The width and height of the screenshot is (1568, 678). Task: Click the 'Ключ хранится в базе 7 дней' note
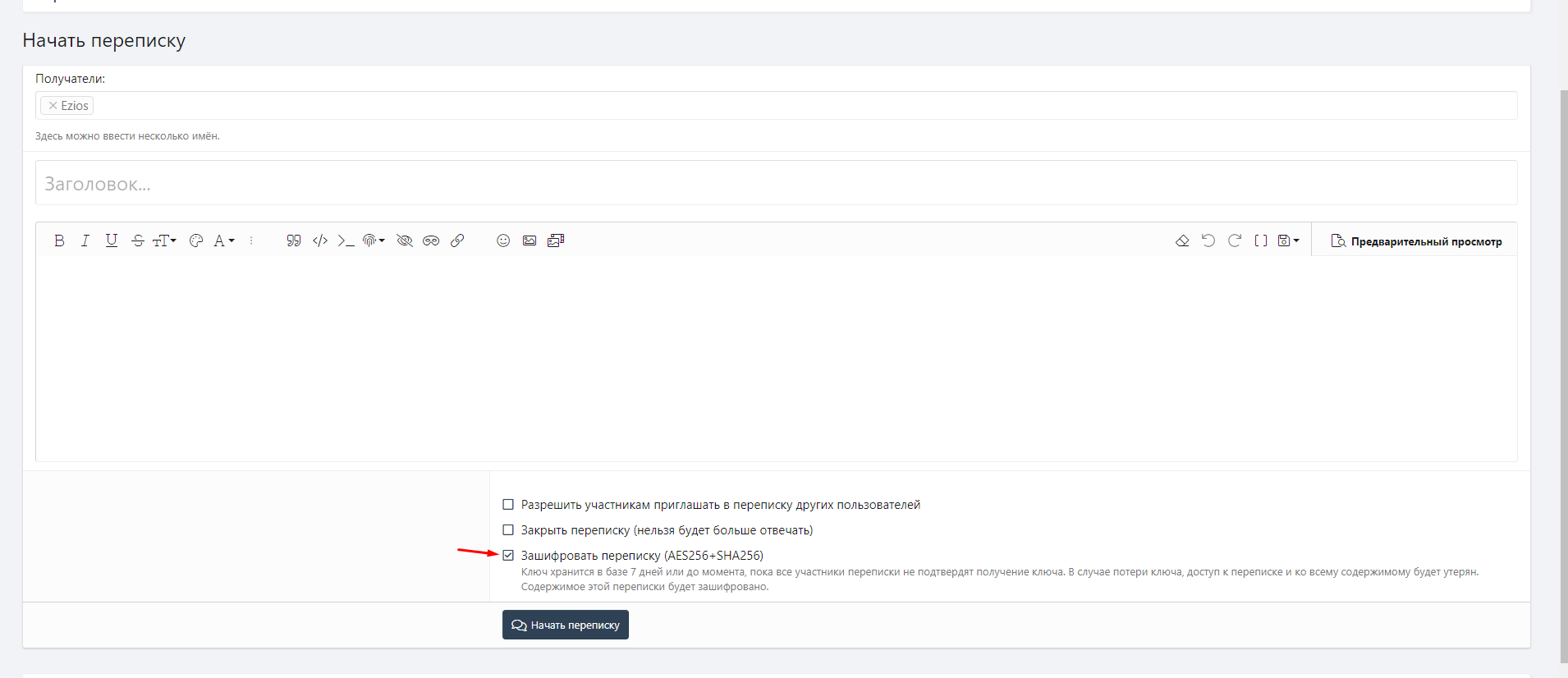(x=1000, y=580)
